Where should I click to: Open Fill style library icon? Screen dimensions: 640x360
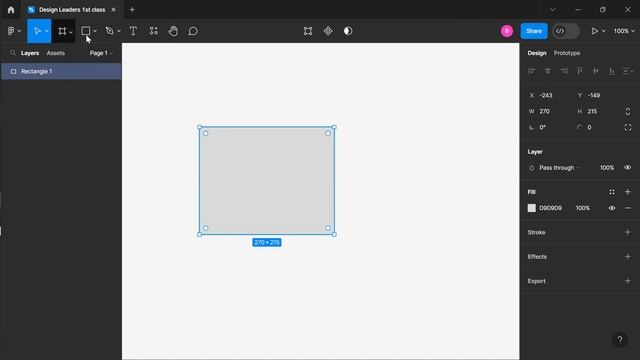coord(612,192)
